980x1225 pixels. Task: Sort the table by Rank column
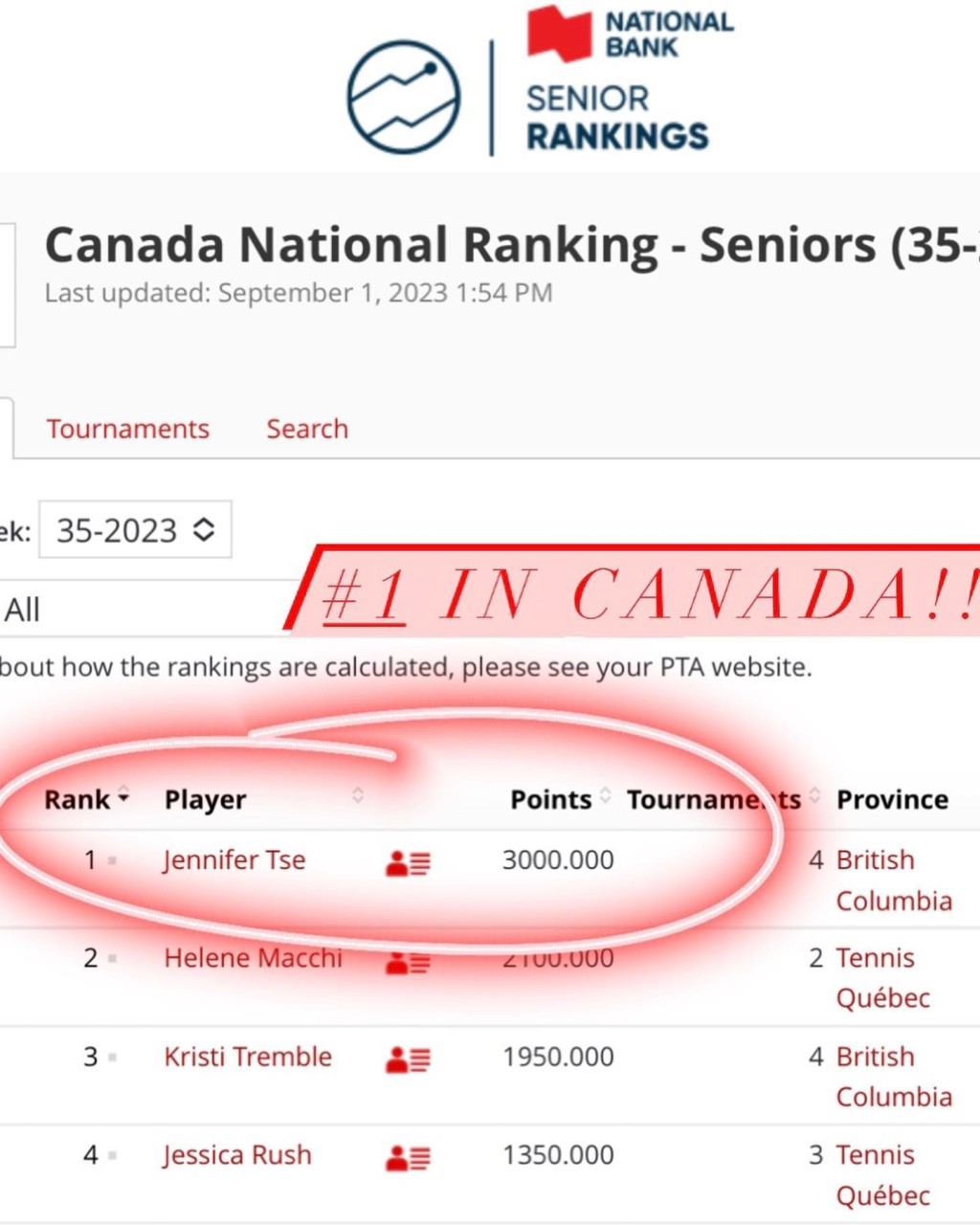86,799
